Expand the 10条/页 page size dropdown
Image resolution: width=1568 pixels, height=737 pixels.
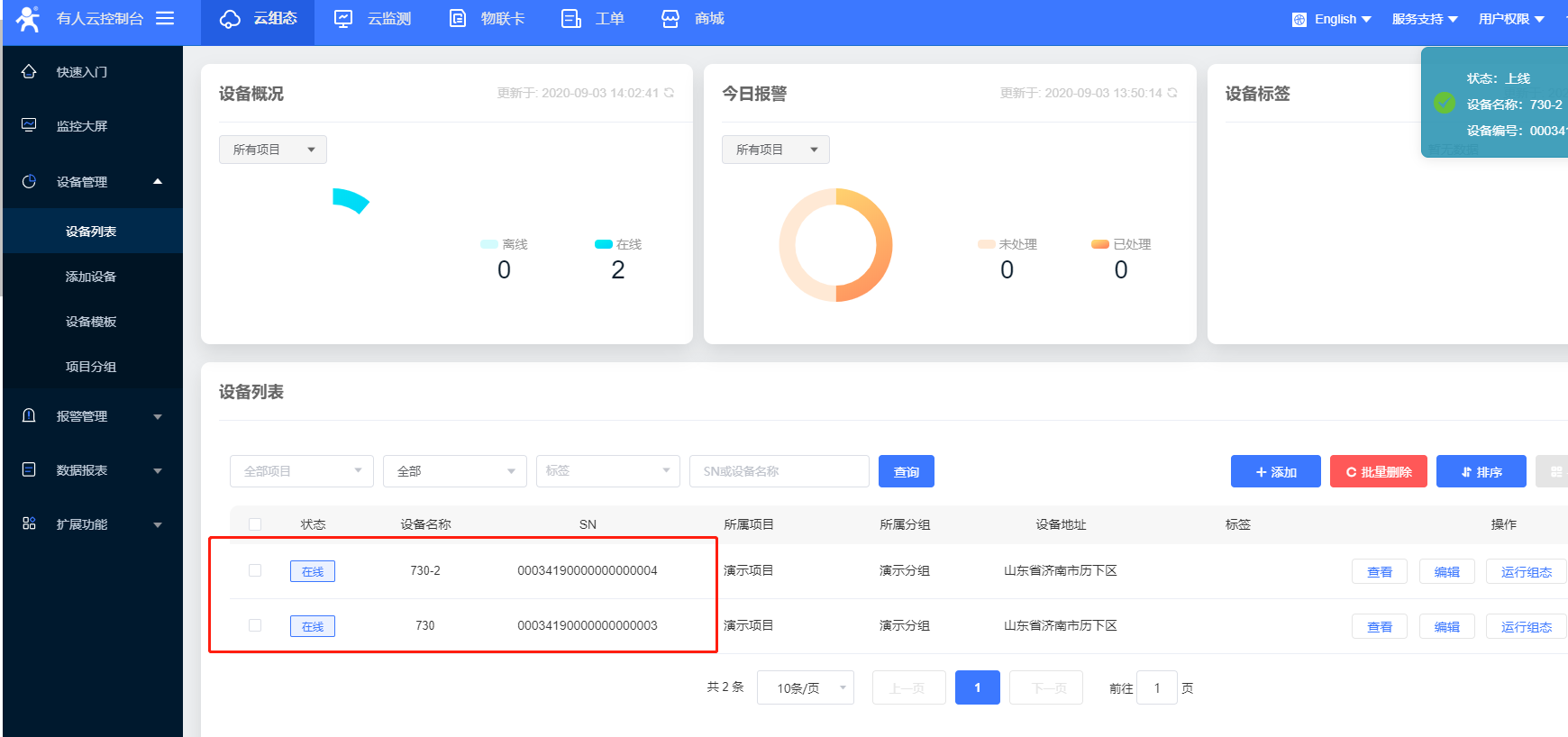(805, 687)
